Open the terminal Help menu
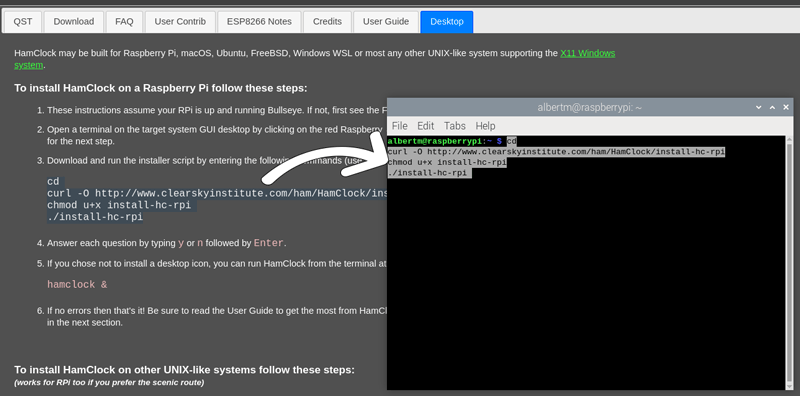Image resolution: width=800 pixels, height=396 pixels. click(x=485, y=126)
